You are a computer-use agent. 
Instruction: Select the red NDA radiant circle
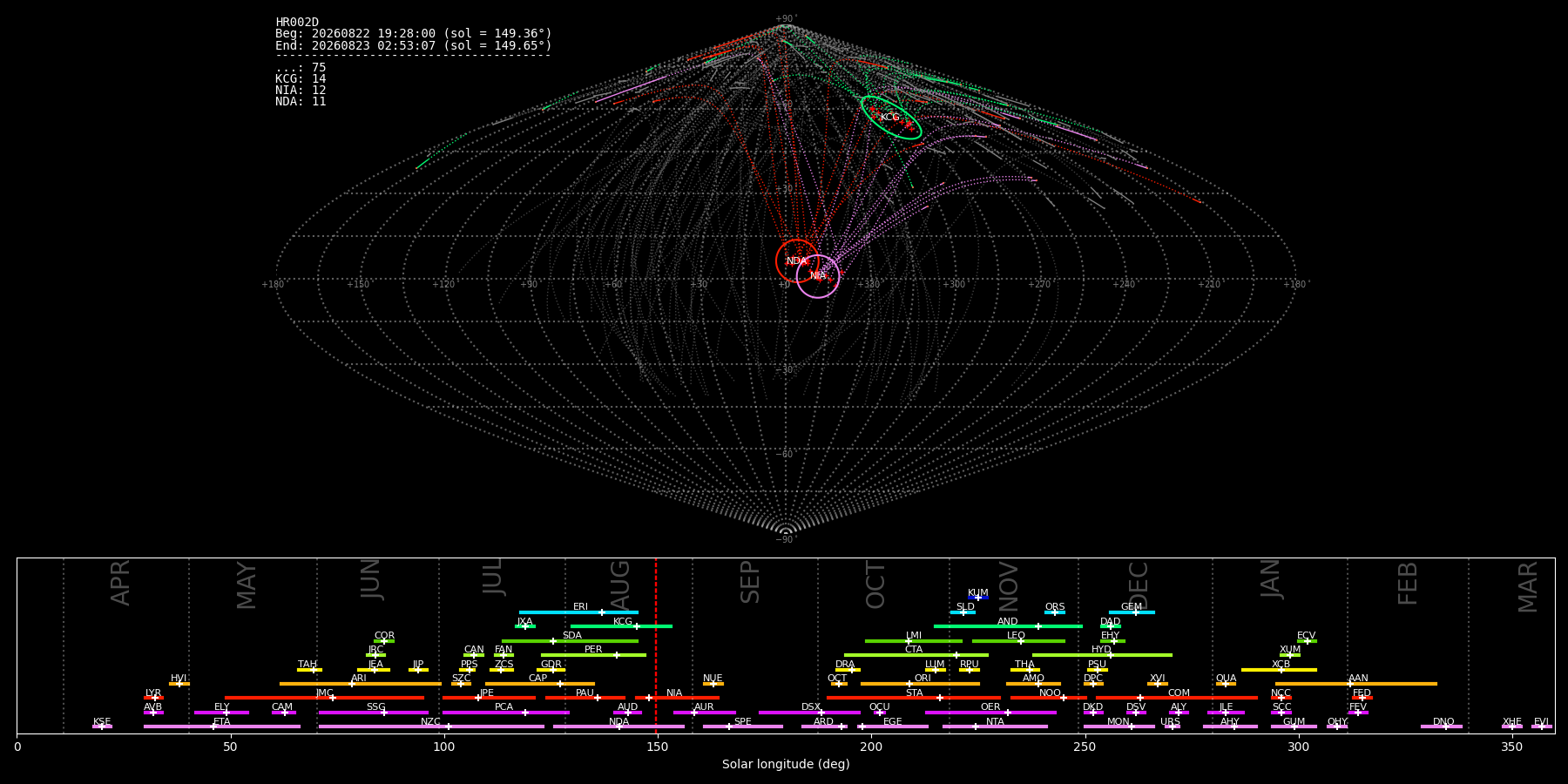[x=797, y=260]
